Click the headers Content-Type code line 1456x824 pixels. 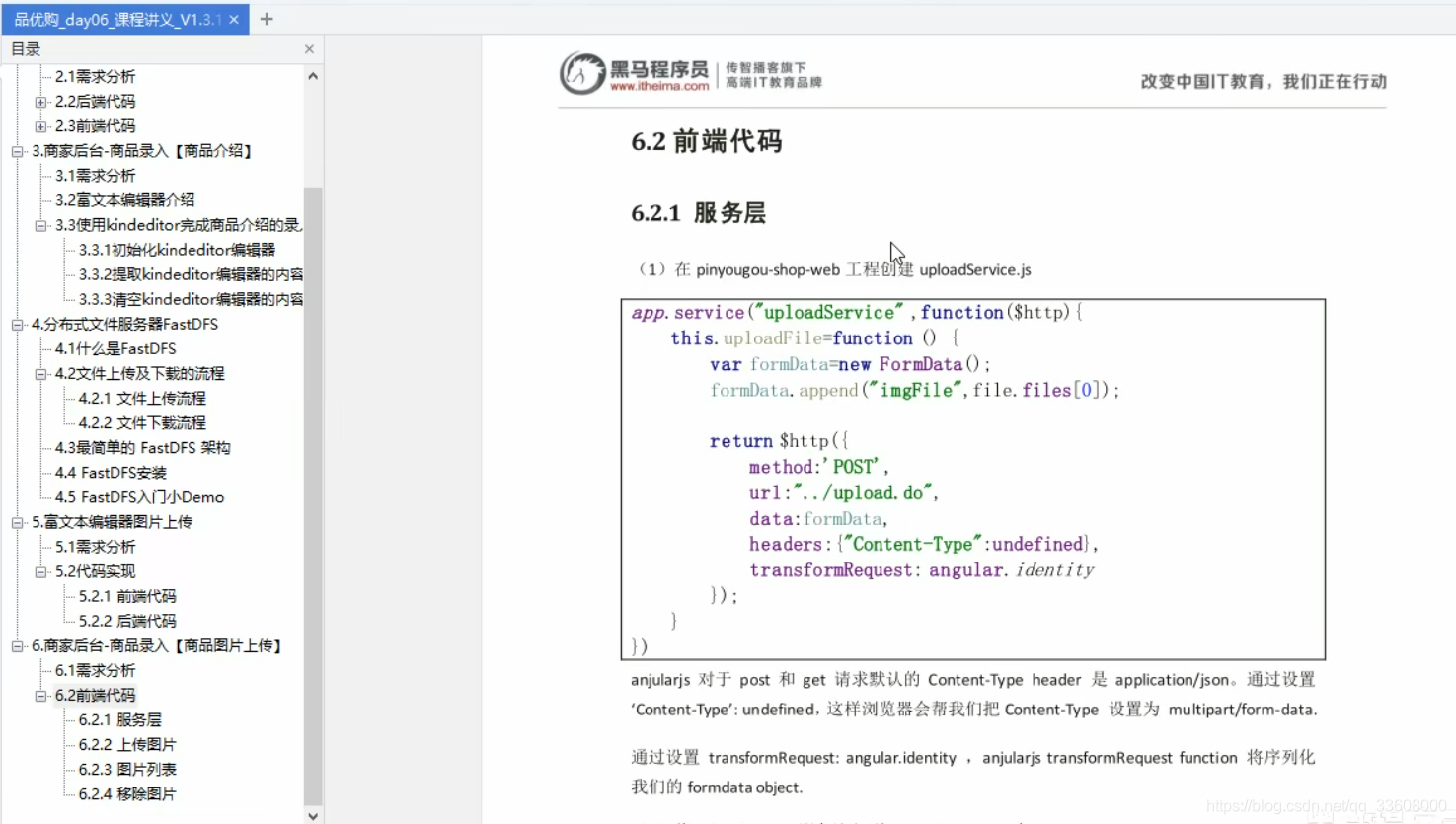click(923, 545)
